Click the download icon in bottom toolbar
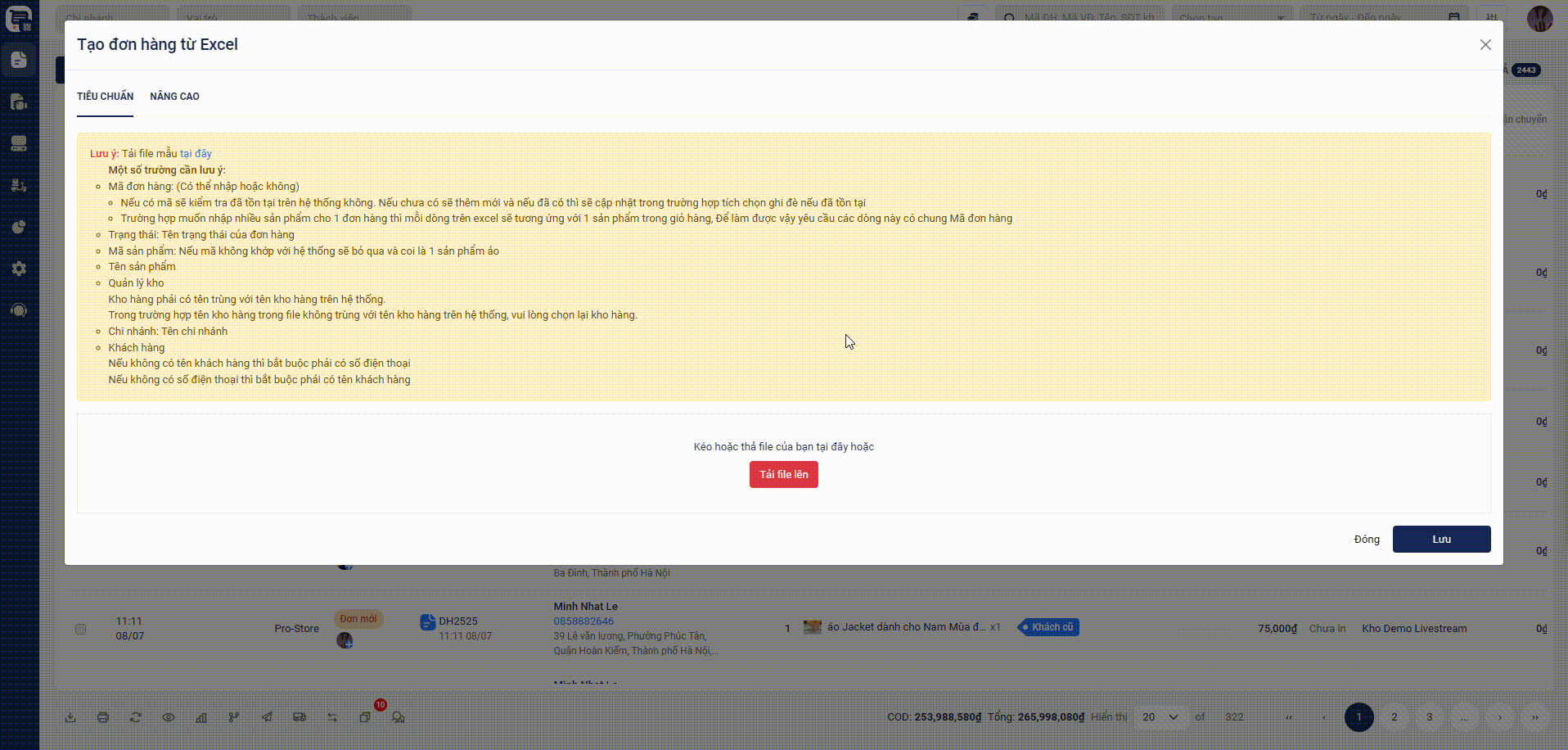1568x750 pixels. click(x=70, y=717)
